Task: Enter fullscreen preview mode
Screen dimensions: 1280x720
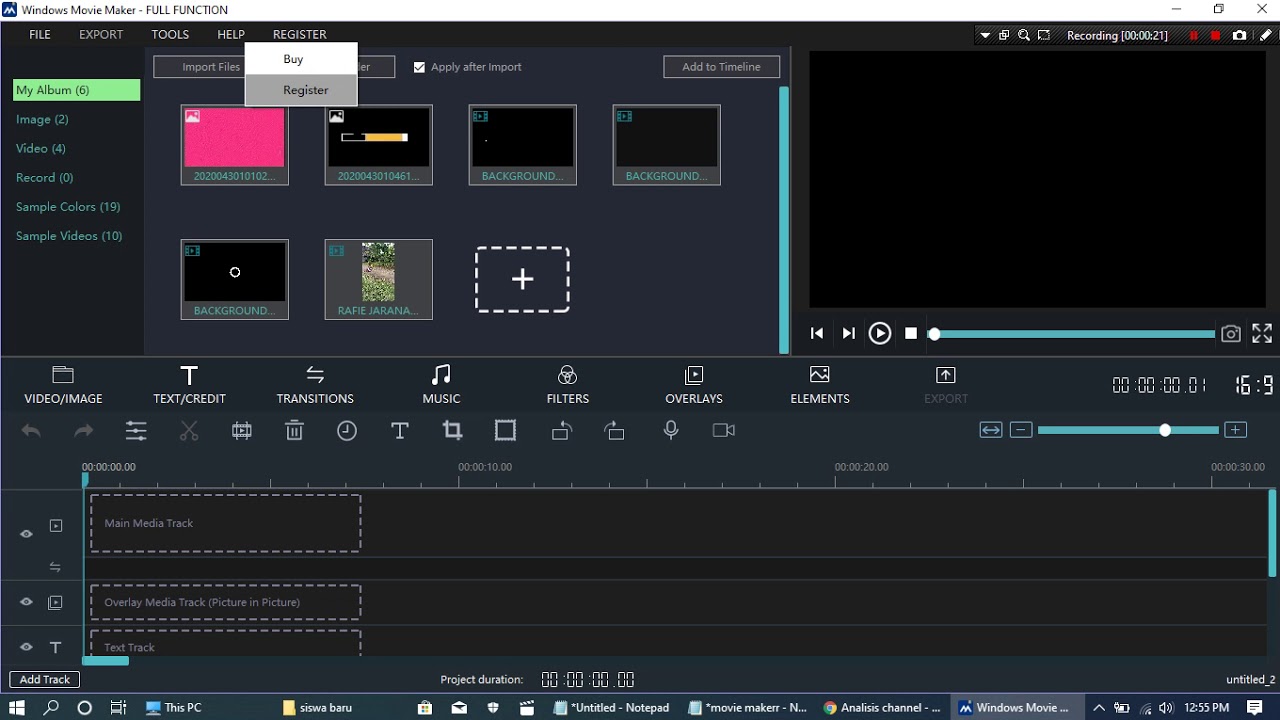Action: 1262,334
